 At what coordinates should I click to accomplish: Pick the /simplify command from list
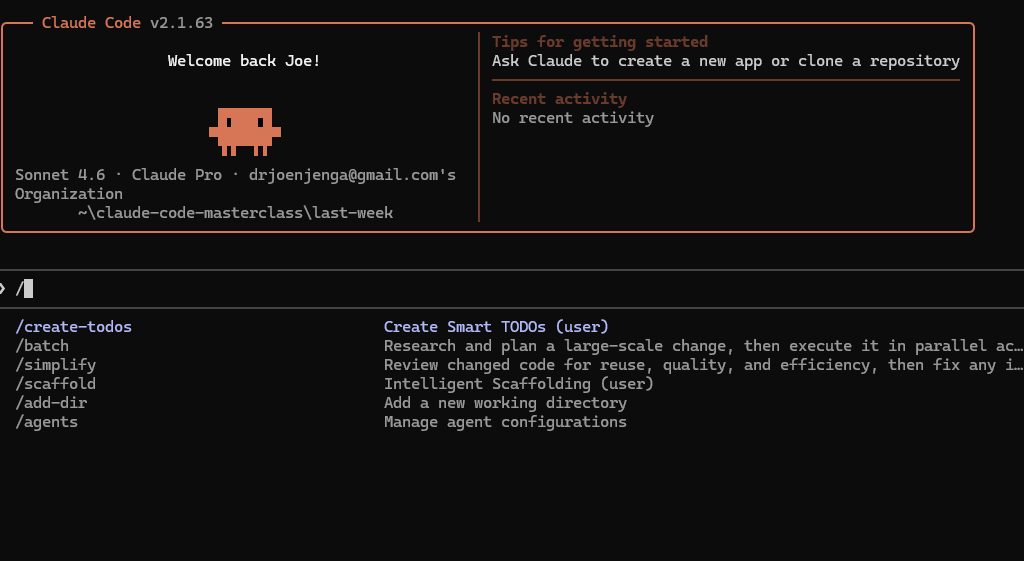[56, 364]
